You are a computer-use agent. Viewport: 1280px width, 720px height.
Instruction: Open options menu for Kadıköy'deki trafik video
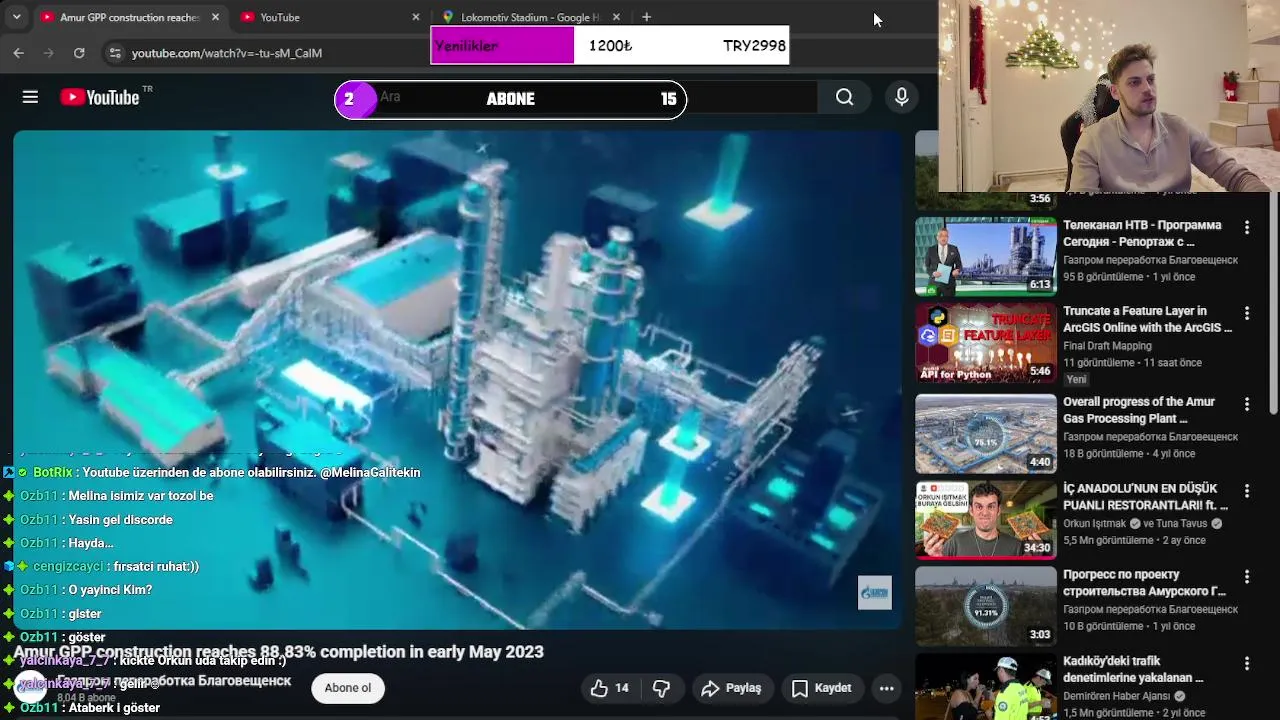tap(1246, 664)
